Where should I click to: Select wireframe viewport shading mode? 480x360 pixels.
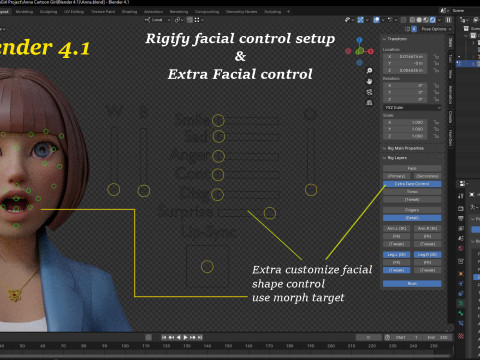coord(413,20)
